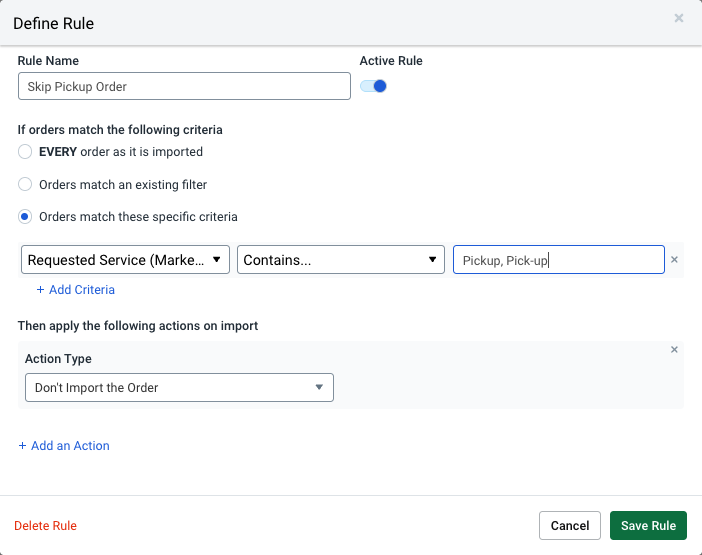
Task: Remove the Don't Import action block
Action: coord(674,350)
